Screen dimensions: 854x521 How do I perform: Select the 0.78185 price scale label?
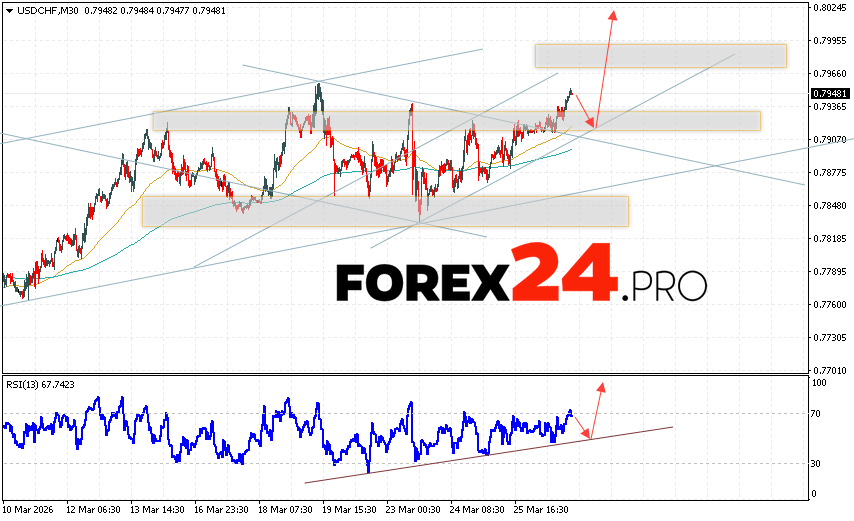coord(829,238)
